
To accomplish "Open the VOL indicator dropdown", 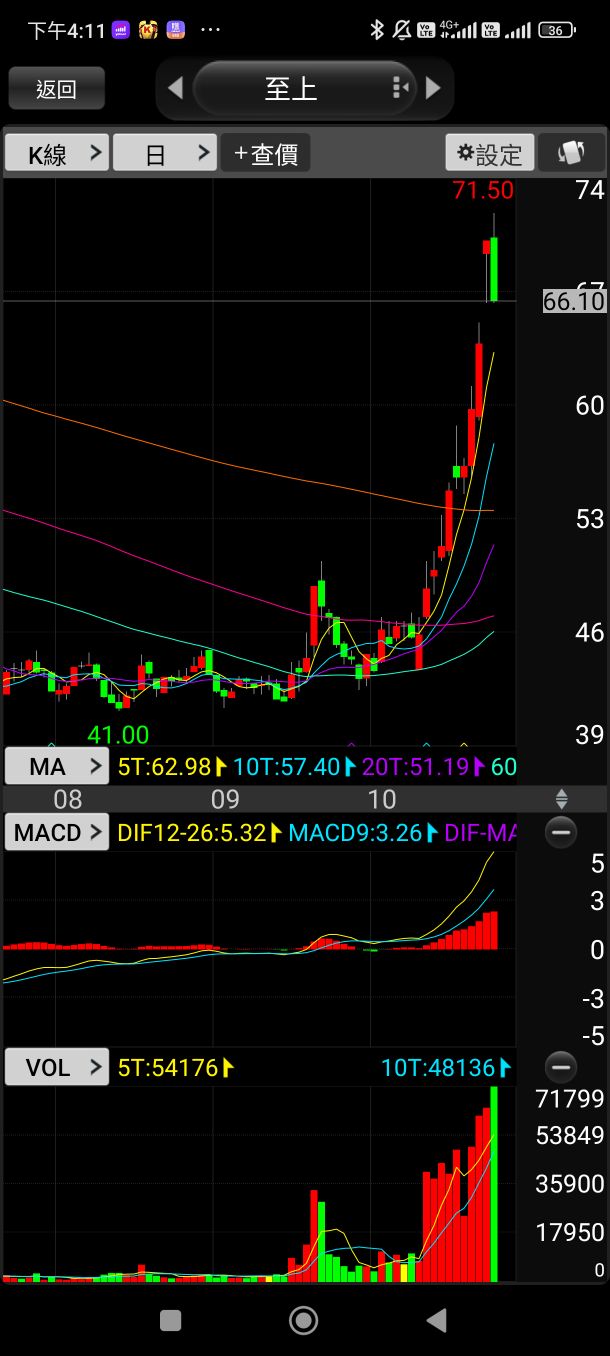I will pos(56,1067).
